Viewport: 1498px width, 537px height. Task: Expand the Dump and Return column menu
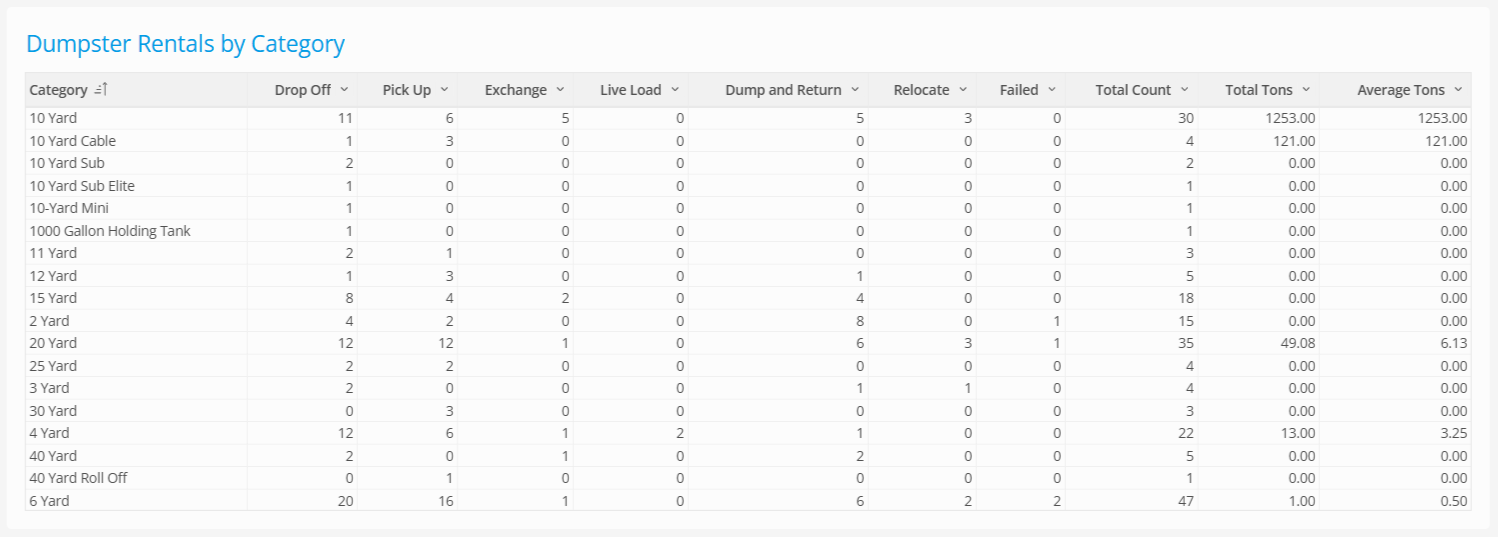click(x=855, y=90)
